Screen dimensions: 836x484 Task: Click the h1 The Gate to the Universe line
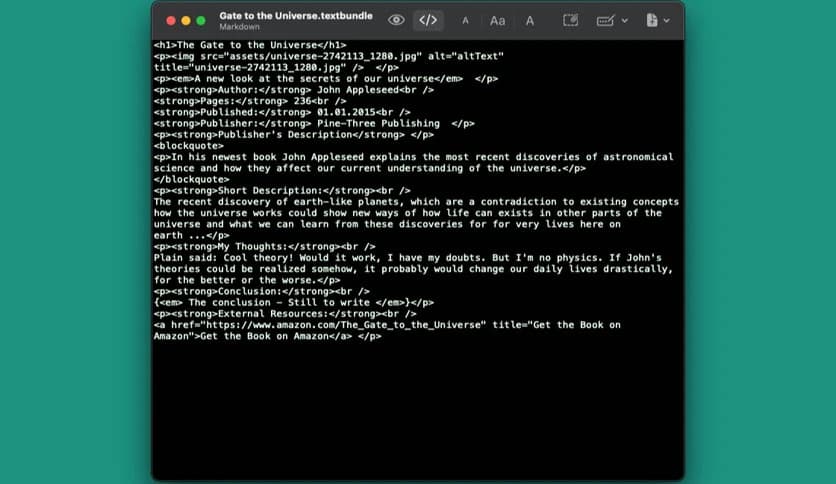pos(250,45)
